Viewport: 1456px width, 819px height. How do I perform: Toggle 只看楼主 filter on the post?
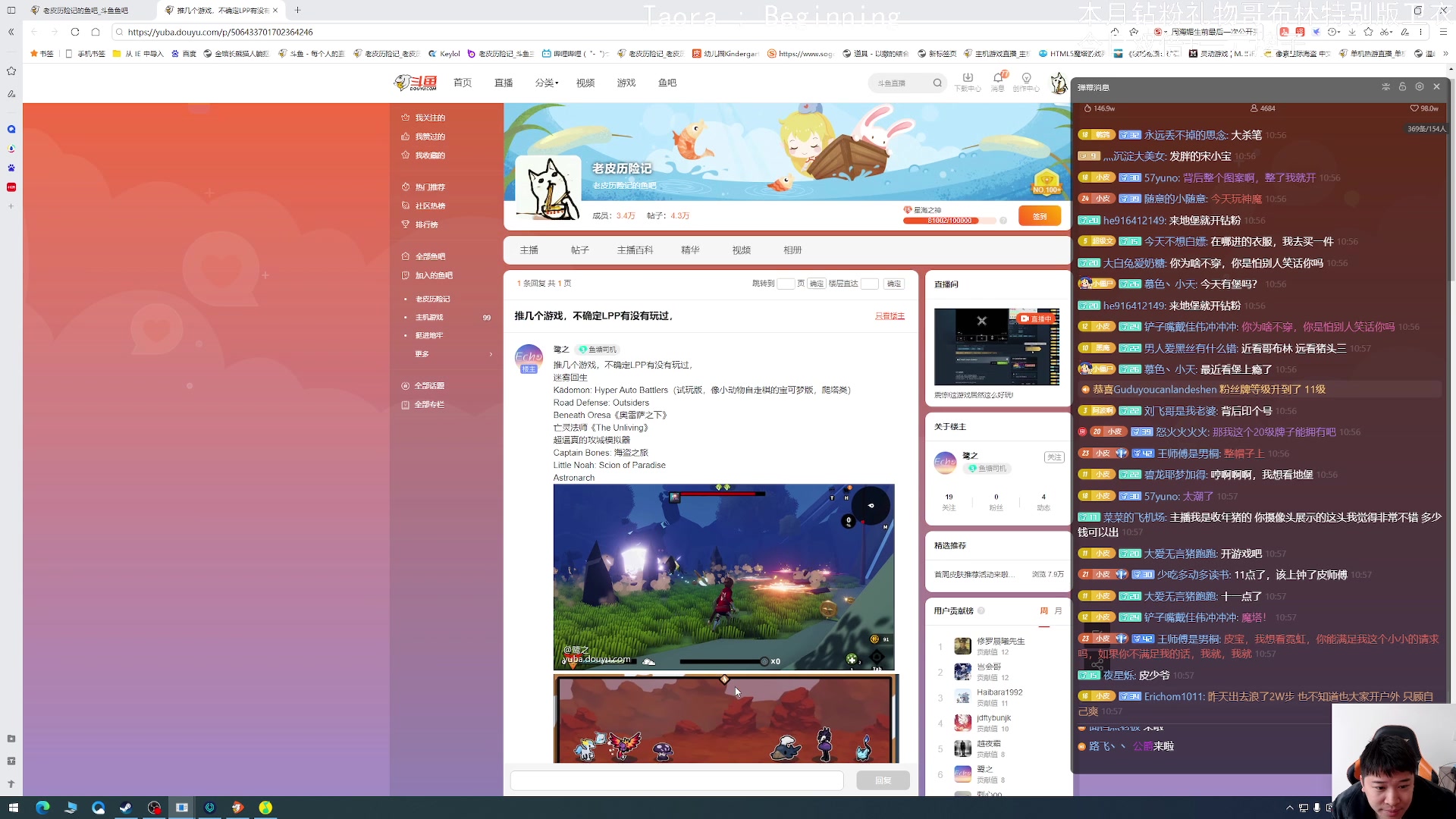tap(890, 316)
